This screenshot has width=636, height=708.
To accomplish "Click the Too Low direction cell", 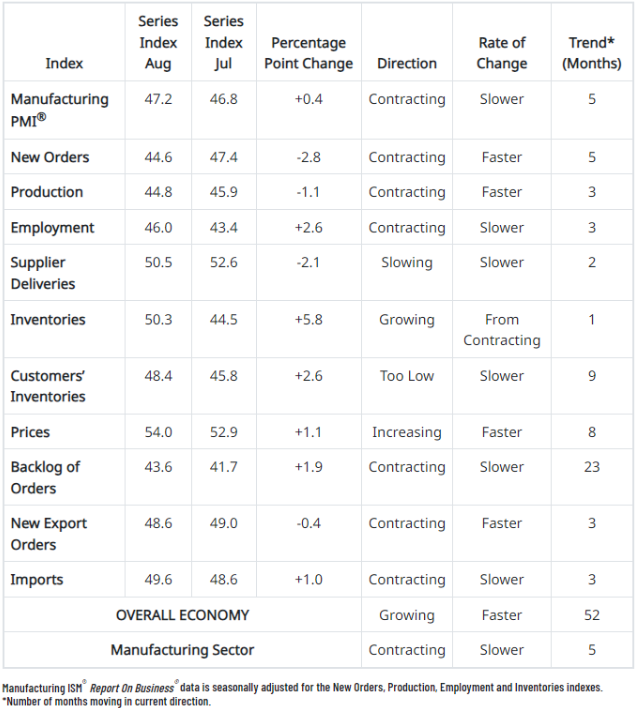I will pos(407,376).
